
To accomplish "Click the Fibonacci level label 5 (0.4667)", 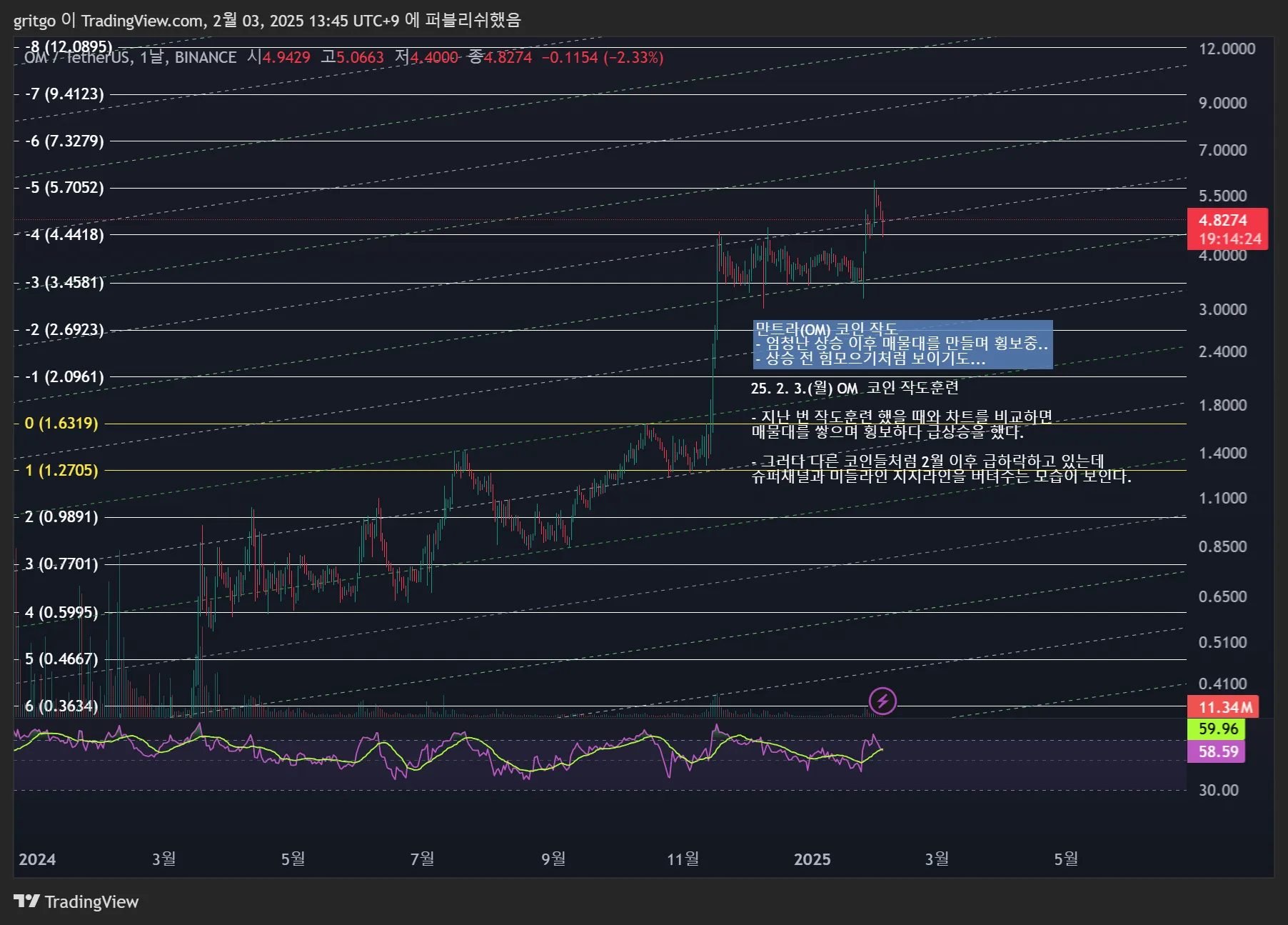I will 61,659.
